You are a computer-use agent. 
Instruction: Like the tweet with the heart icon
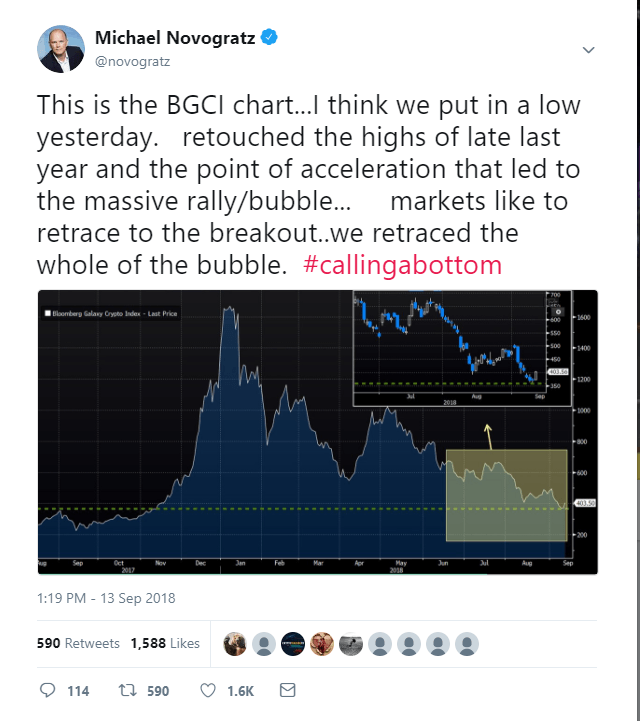coord(209,690)
